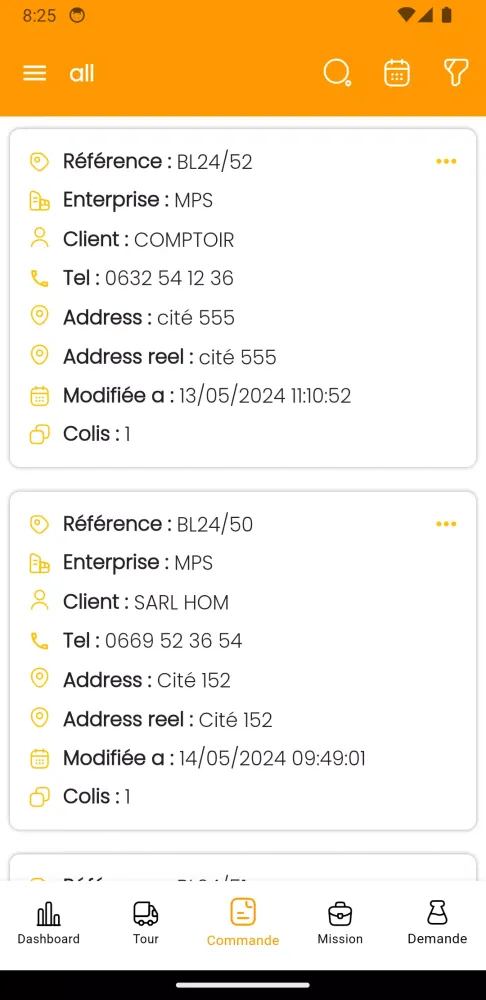Select the Commande tab

243,923
